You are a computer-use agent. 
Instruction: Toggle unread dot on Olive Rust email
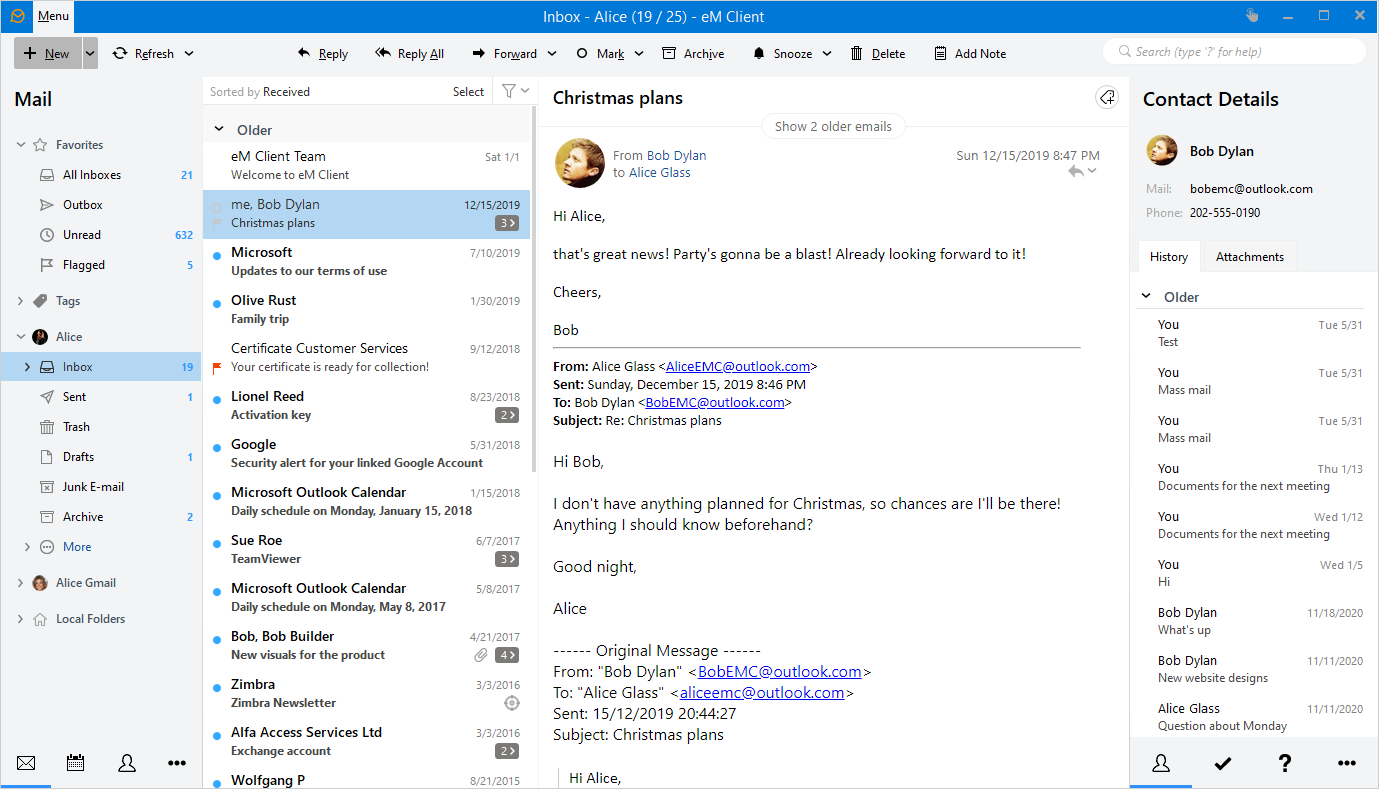(x=217, y=303)
